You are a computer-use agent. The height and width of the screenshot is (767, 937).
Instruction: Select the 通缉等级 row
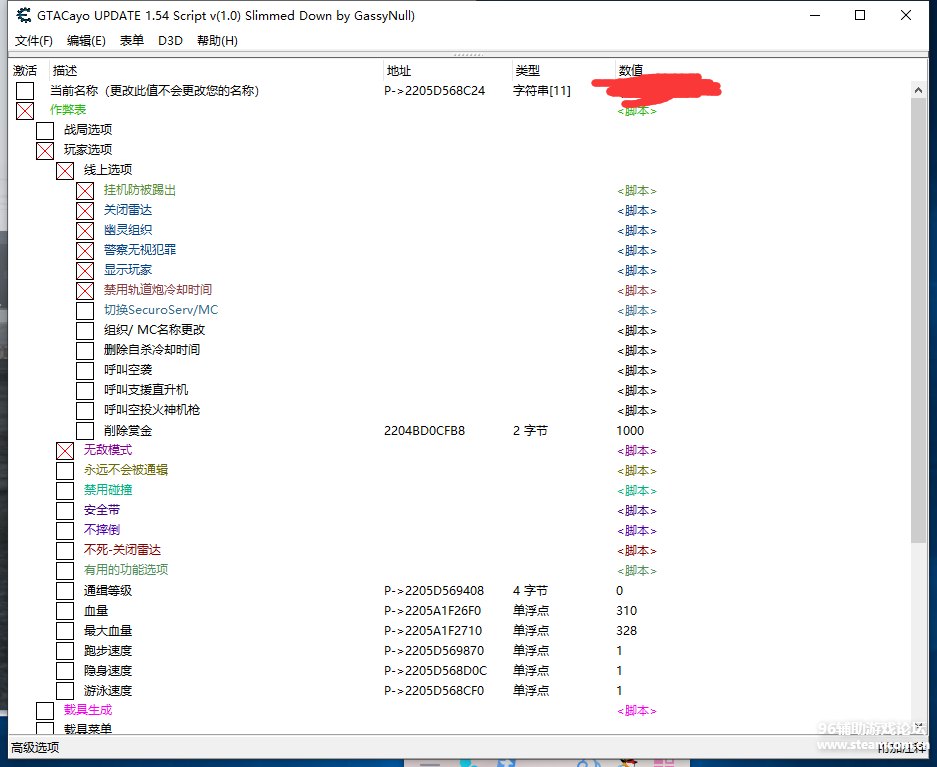point(108,591)
